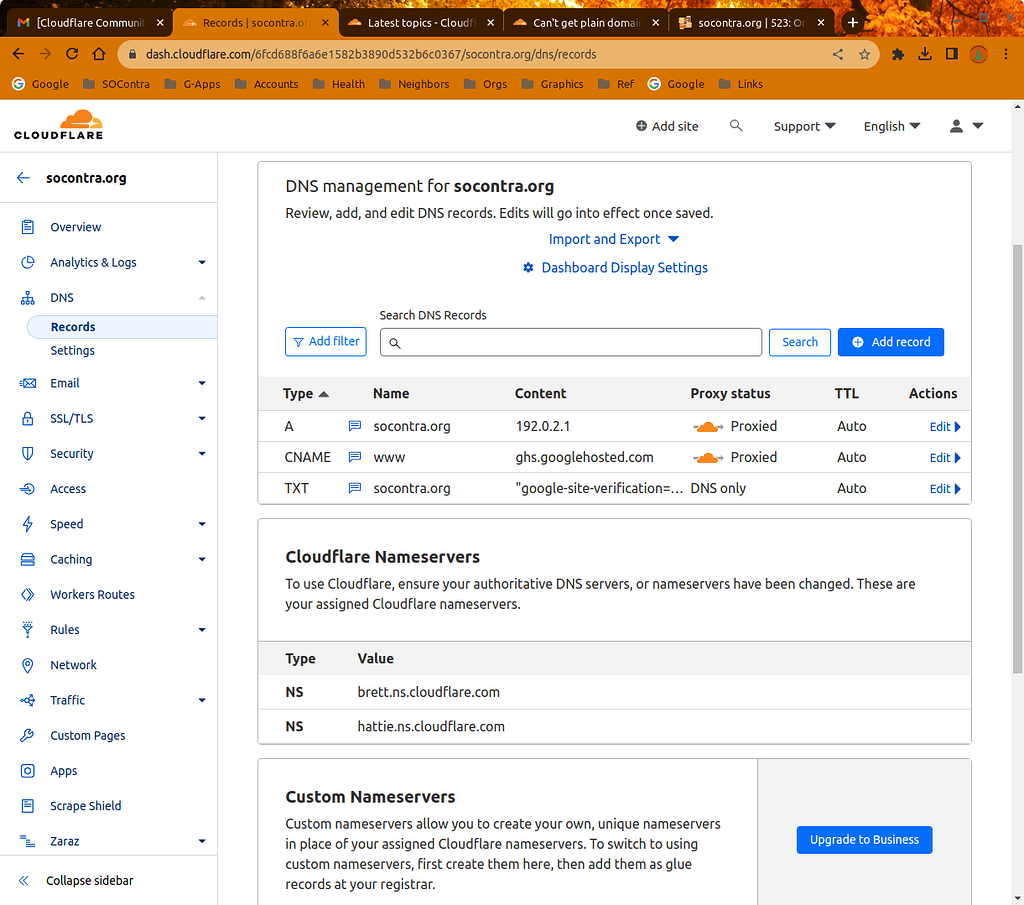Click the comment icon on the TXT record row
This screenshot has width=1024, height=905.
click(355, 488)
